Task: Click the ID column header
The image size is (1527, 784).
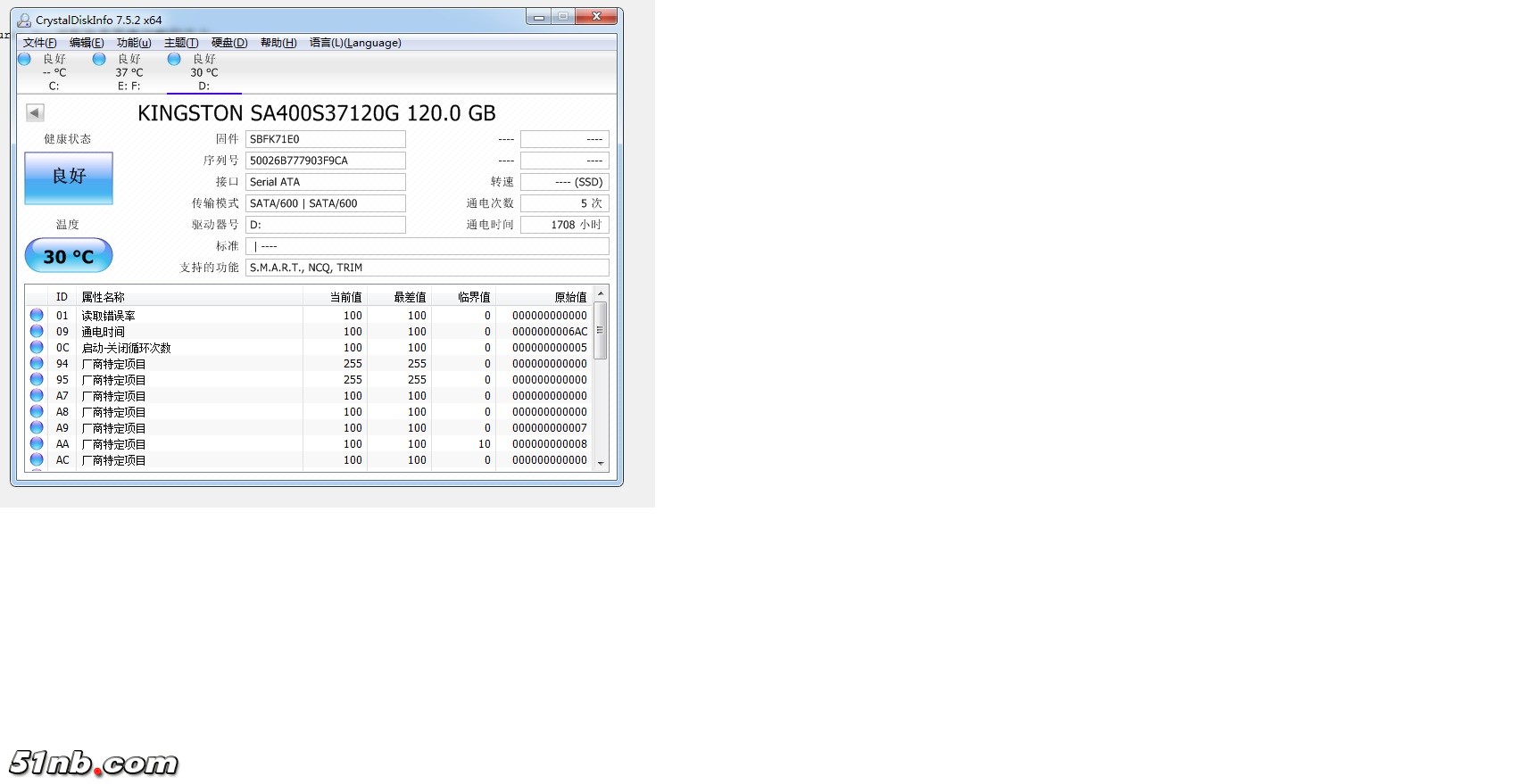Action: 62,297
